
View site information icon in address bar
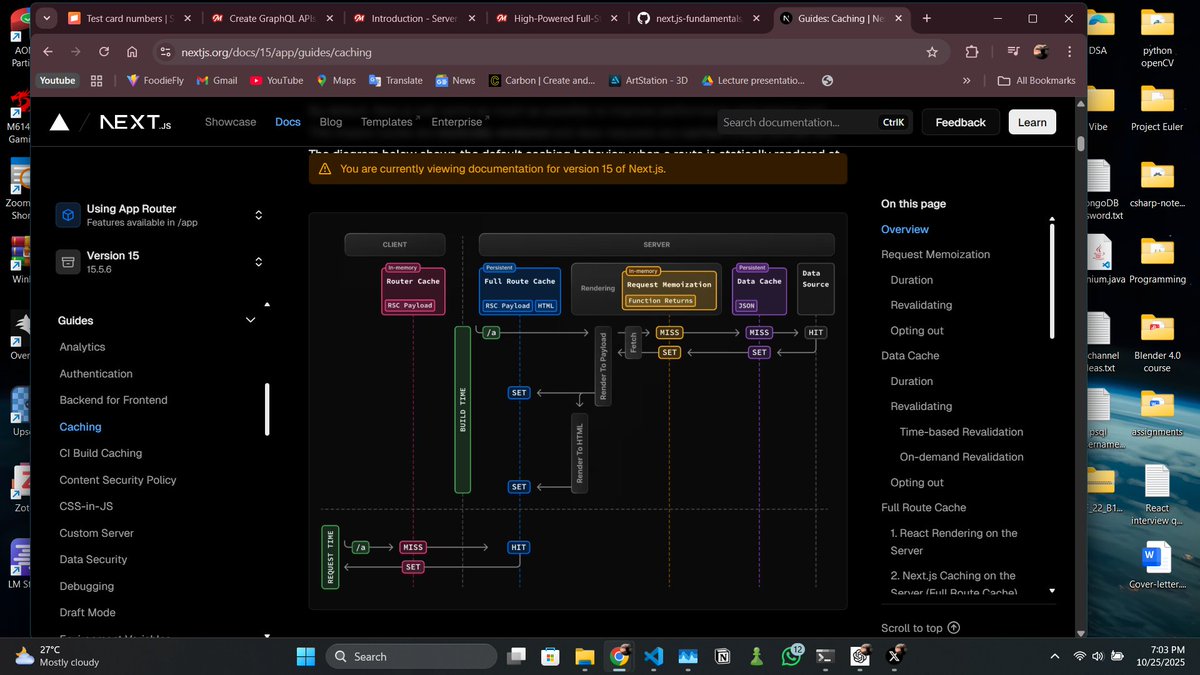pos(165,52)
